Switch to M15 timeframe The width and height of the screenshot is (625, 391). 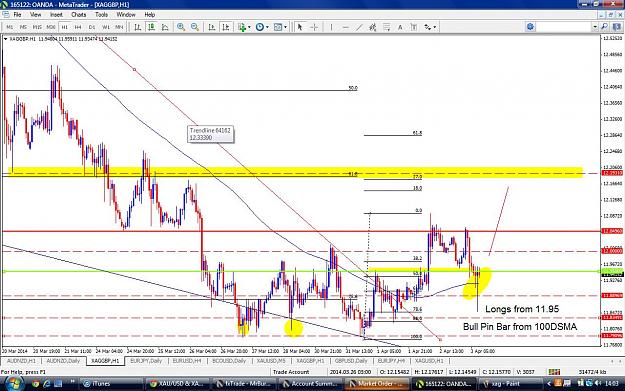click(x=37, y=27)
